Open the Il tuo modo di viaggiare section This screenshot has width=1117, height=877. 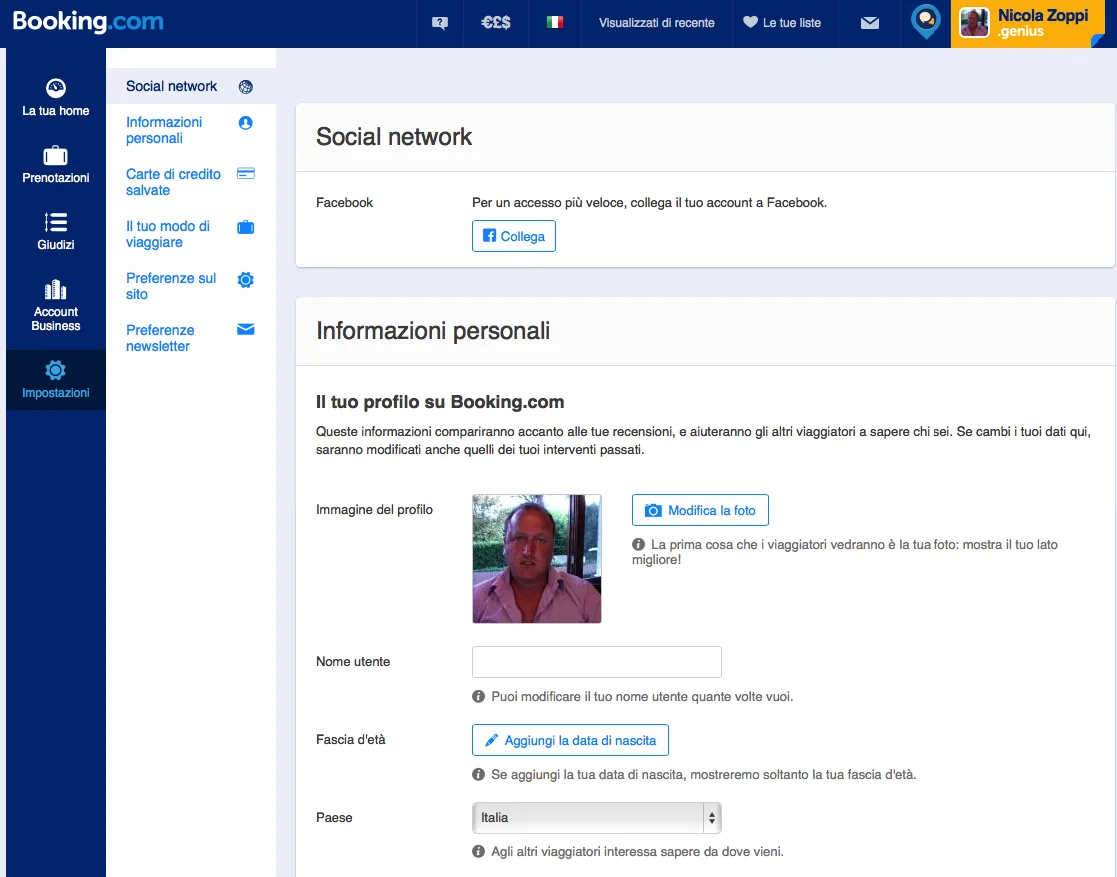tap(168, 234)
